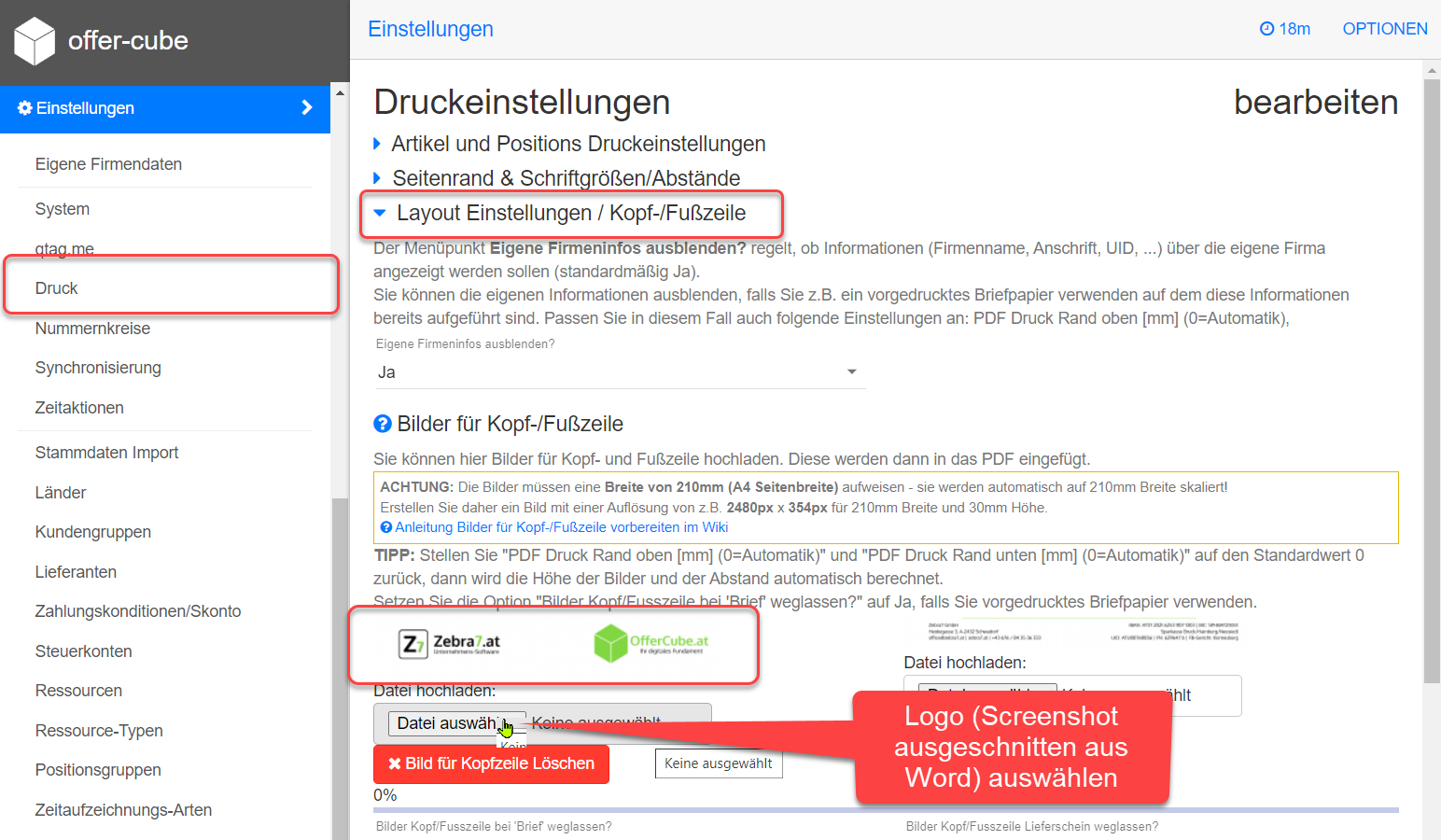Screen dimensions: 1441x840
Task: Open Stammdaten Import
Action: [x=106, y=453]
